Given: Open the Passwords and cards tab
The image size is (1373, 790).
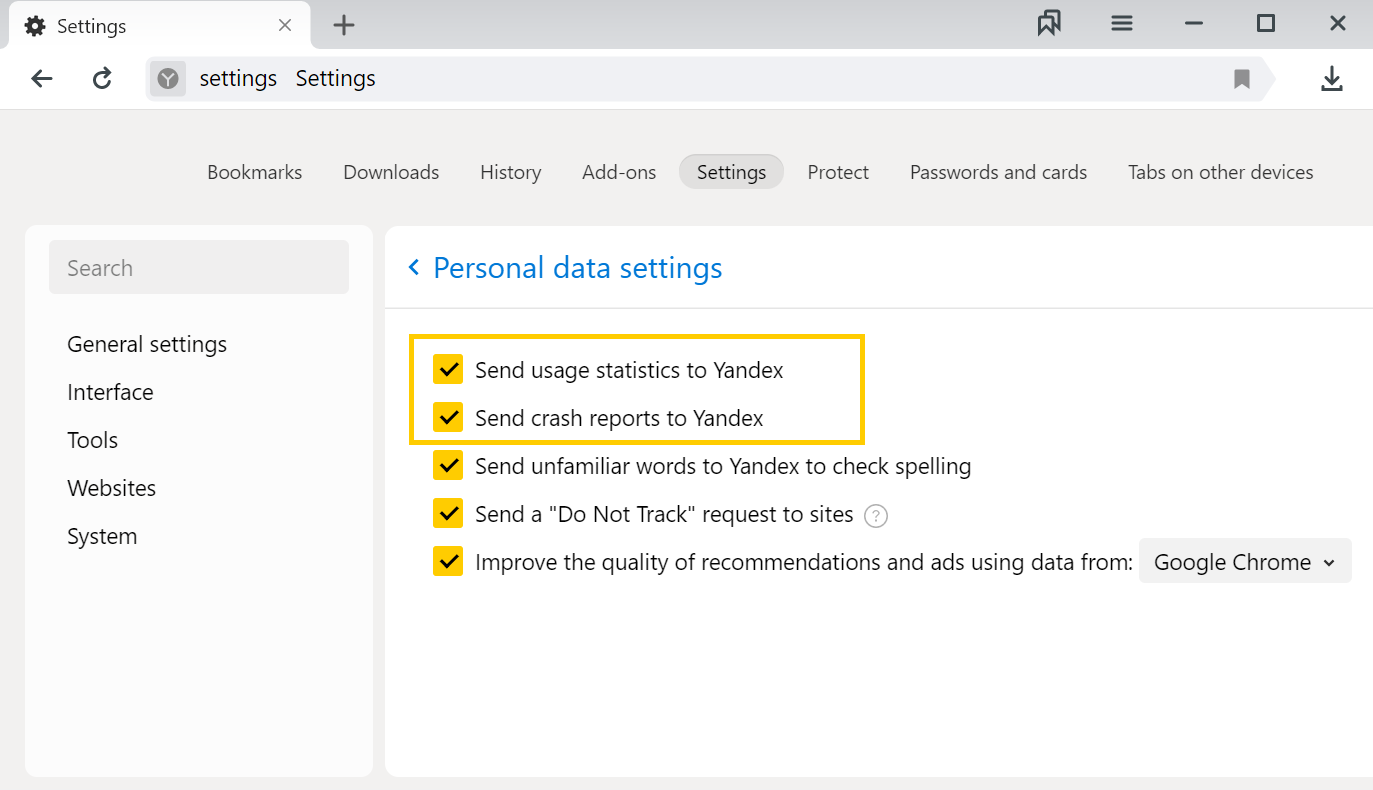Looking at the screenshot, I should coord(998,172).
